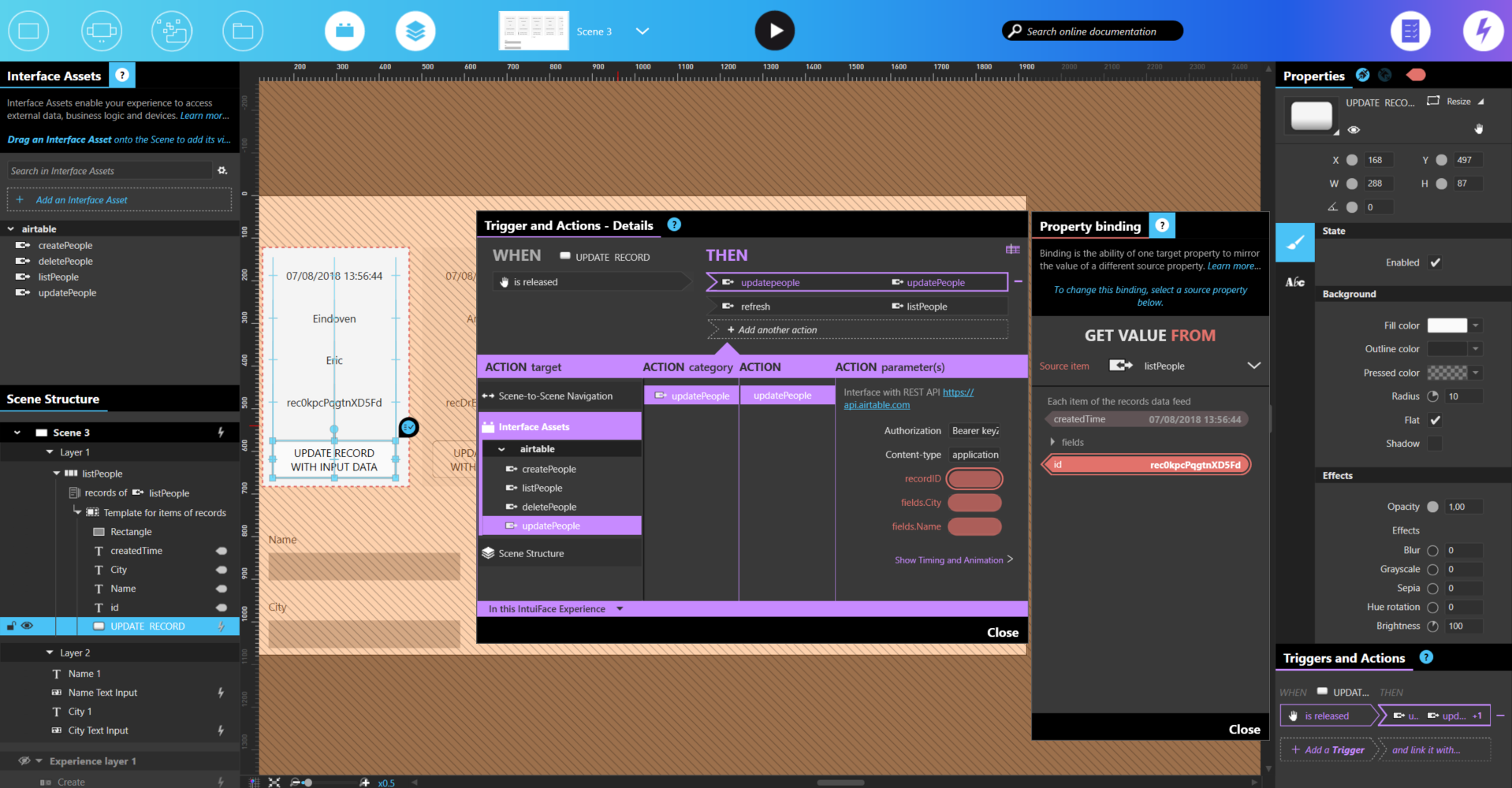Expand the Source item listPeople dropdown
This screenshot has width=1512, height=788.
click(1253, 365)
